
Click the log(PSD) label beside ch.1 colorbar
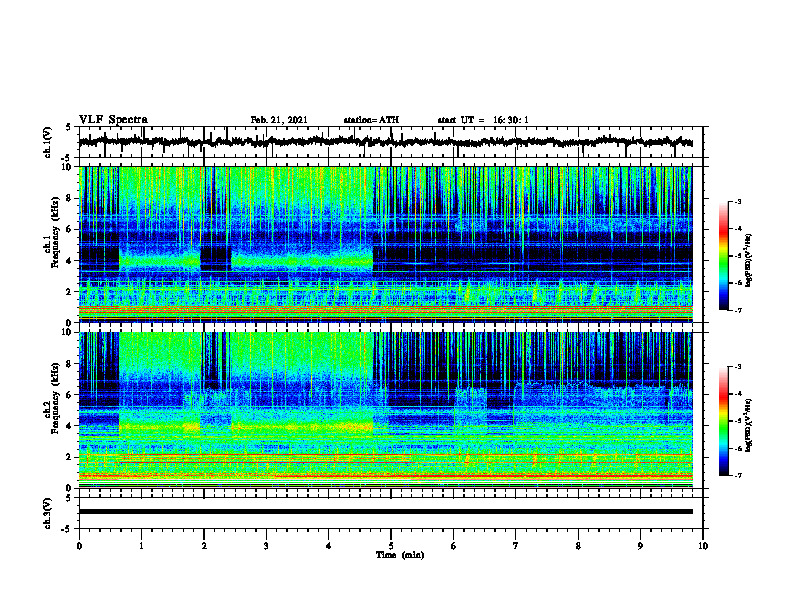tap(749, 261)
